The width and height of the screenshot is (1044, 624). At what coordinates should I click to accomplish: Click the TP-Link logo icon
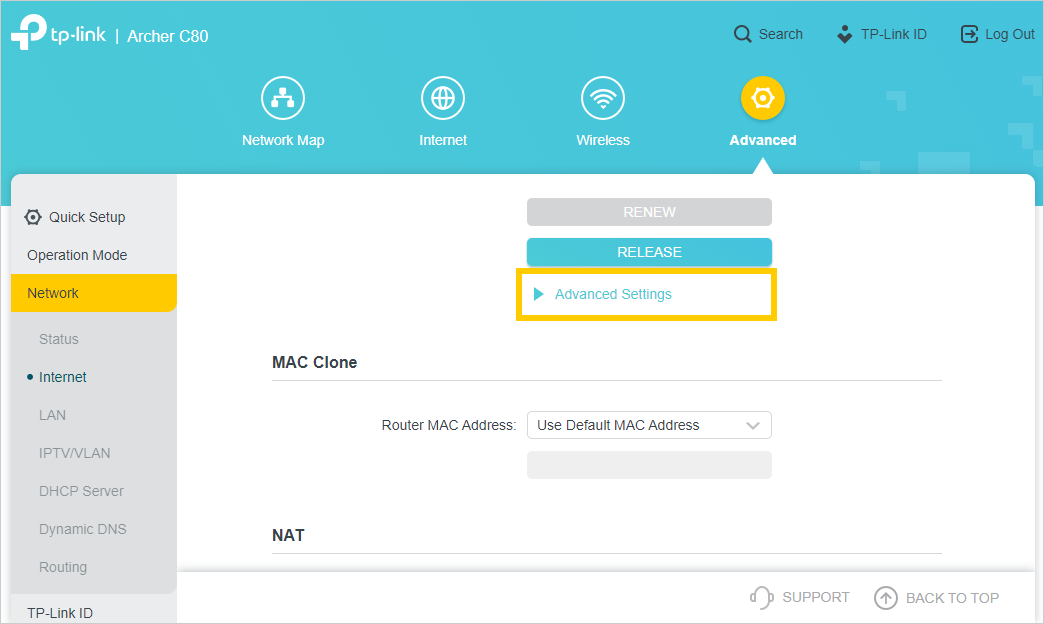click(x=29, y=33)
